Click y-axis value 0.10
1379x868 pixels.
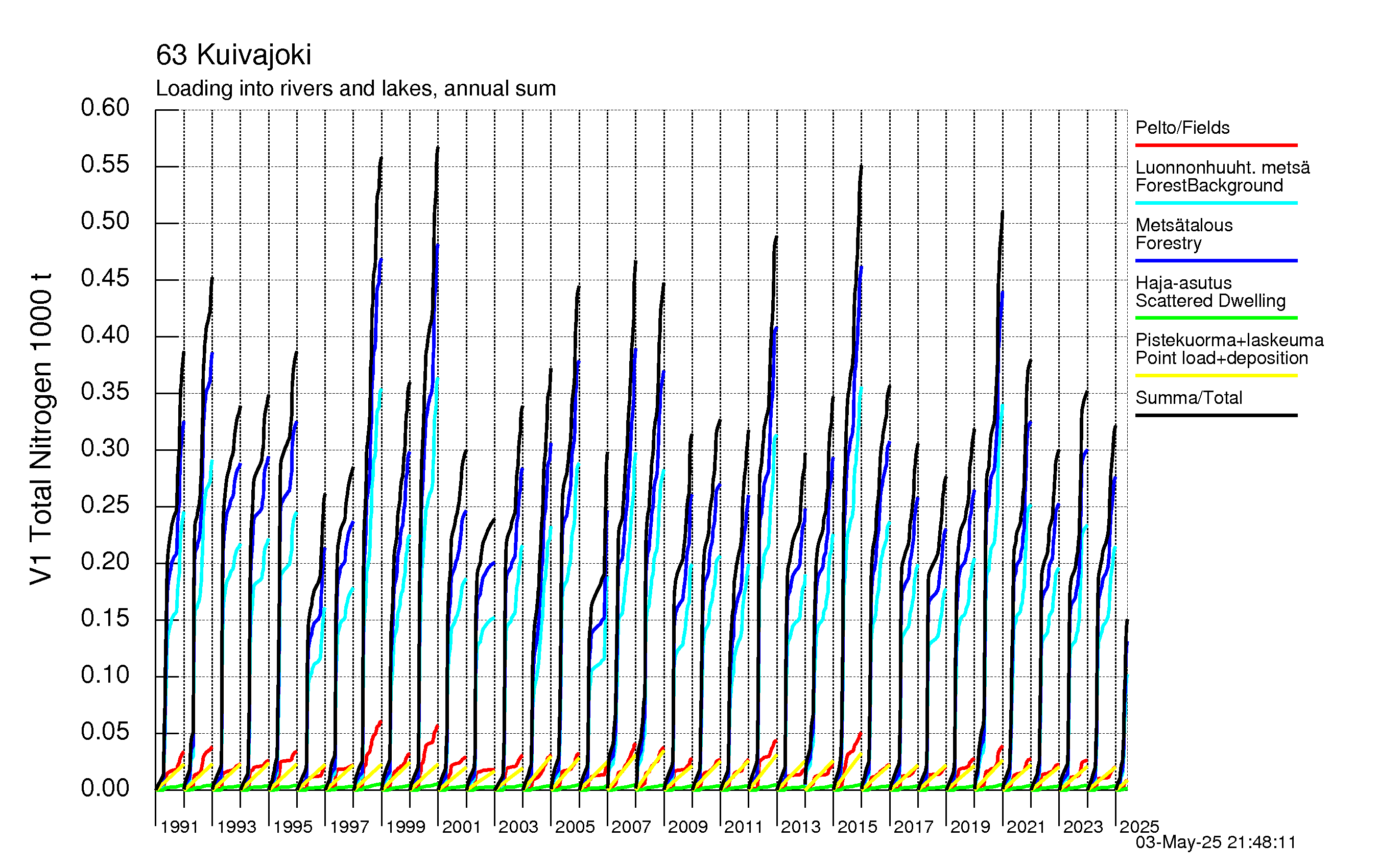point(105,675)
